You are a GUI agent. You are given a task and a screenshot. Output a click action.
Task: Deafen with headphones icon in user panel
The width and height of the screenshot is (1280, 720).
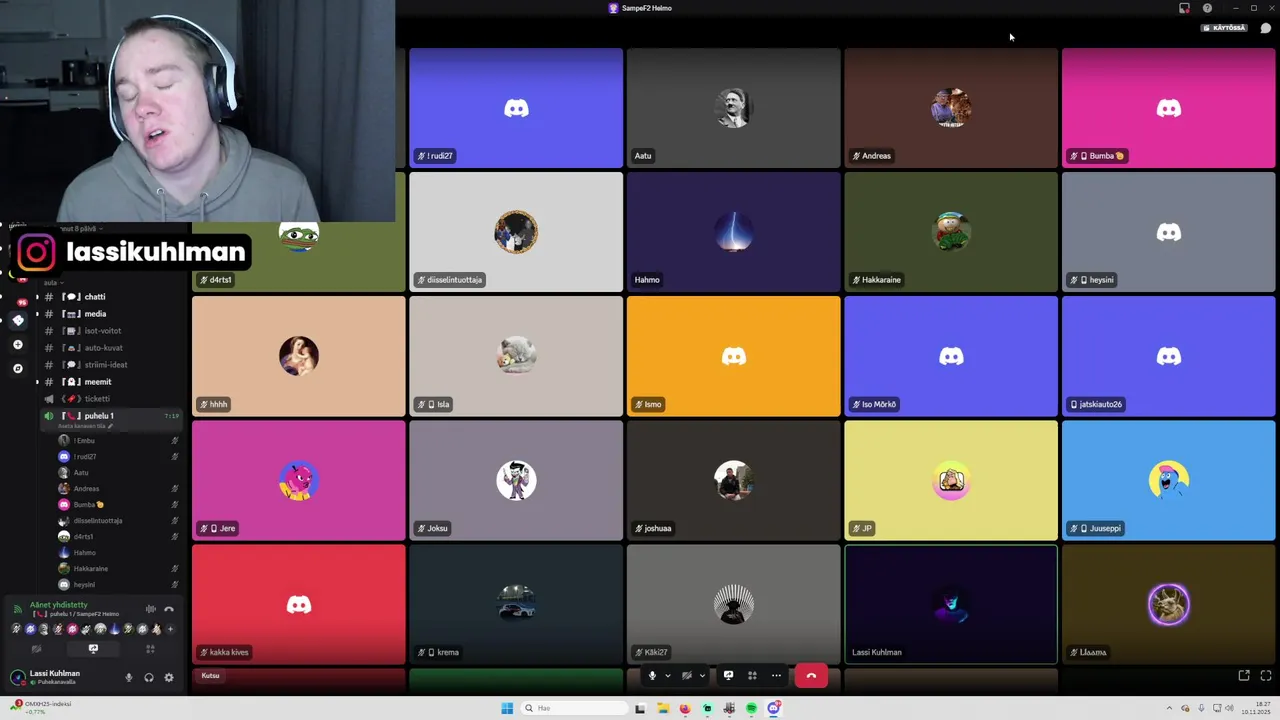[149, 677]
